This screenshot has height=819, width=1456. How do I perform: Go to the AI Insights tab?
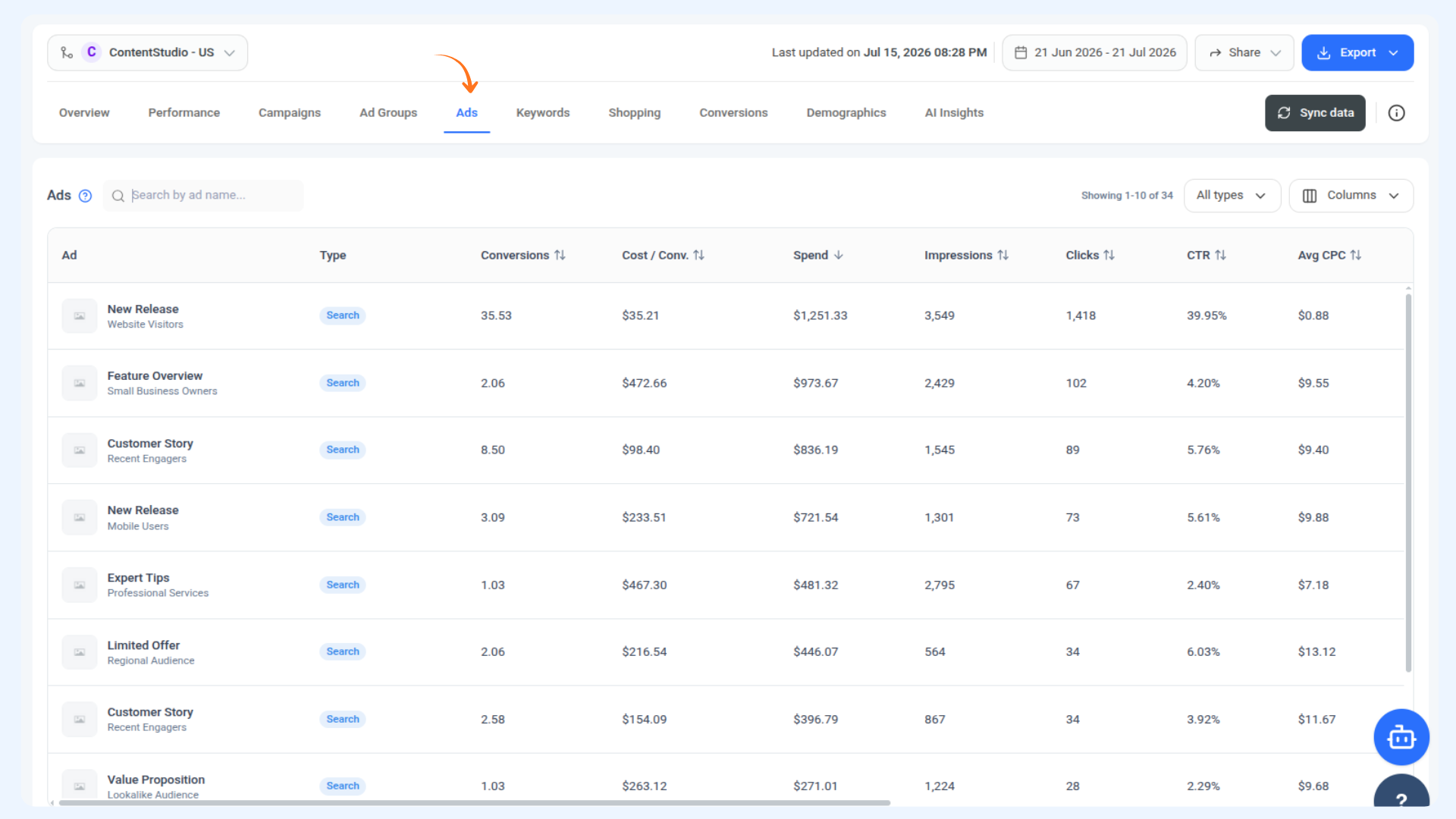point(954,113)
